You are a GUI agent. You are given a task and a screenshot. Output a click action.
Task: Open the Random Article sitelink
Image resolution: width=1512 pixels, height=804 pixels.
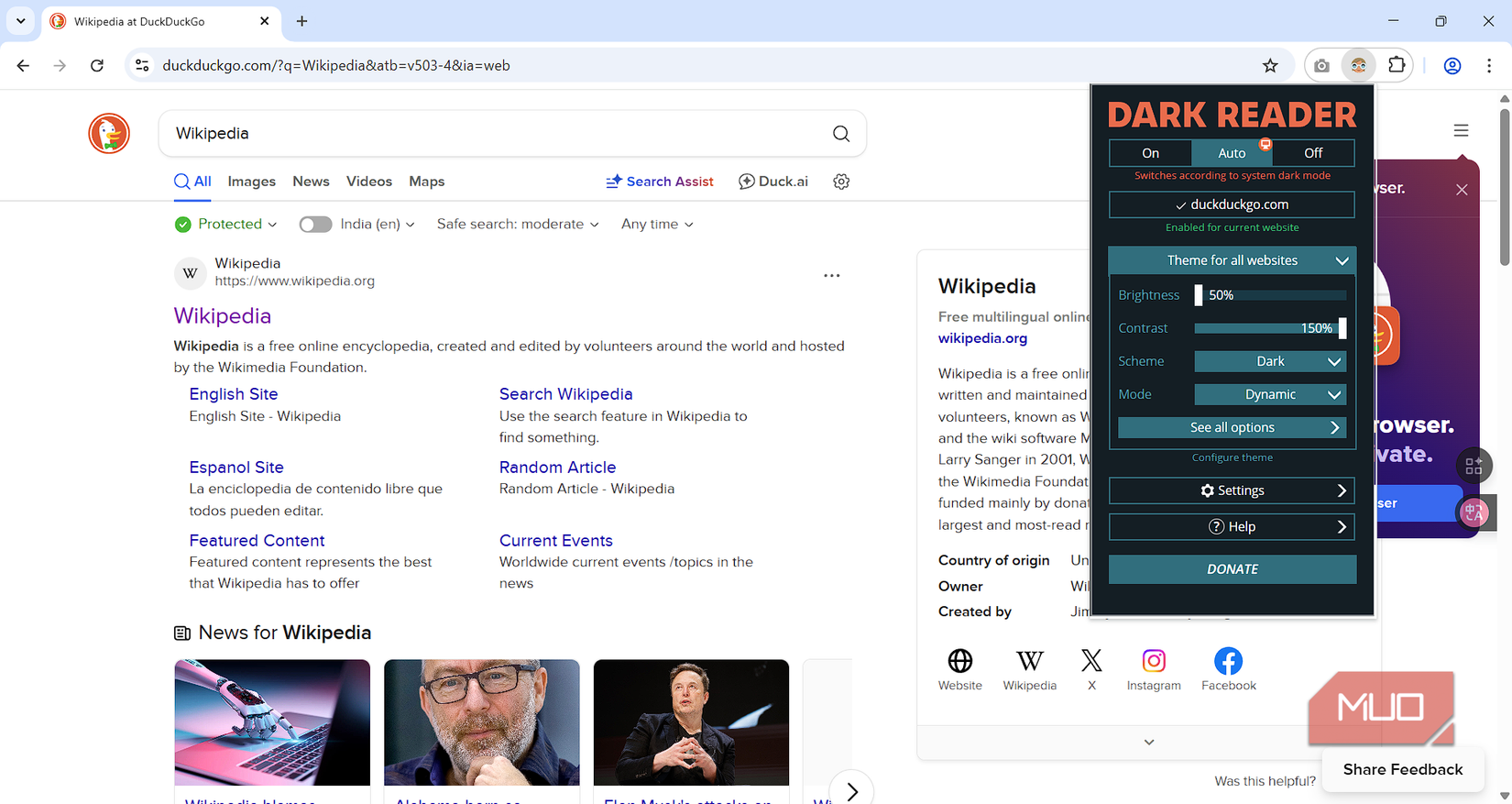pyautogui.click(x=557, y=468)
